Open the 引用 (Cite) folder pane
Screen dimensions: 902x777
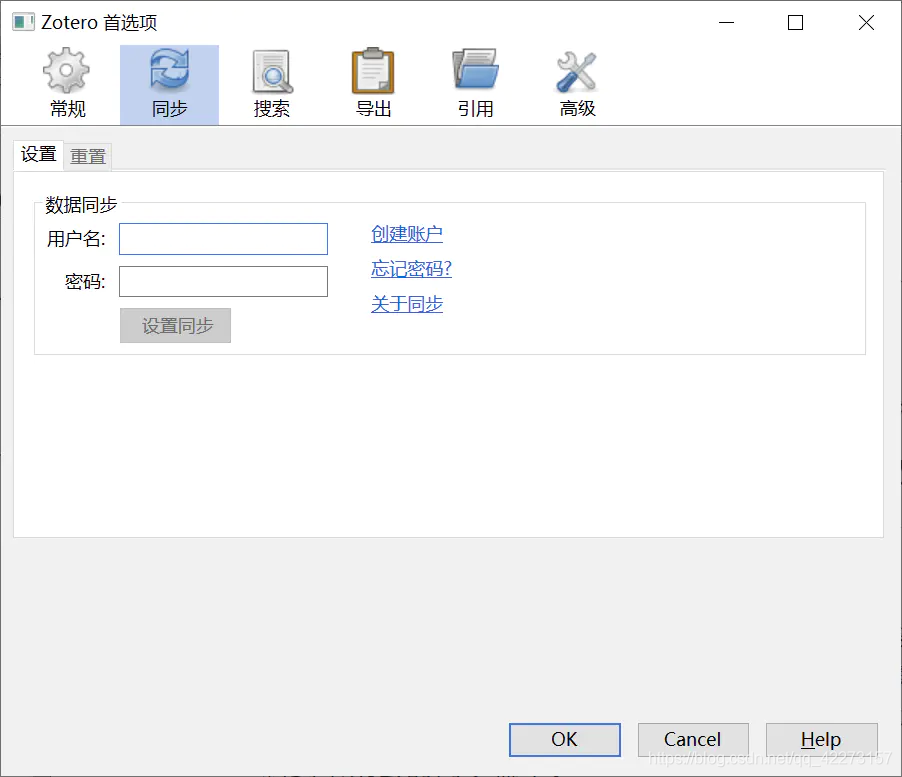[x=475, y=85]
